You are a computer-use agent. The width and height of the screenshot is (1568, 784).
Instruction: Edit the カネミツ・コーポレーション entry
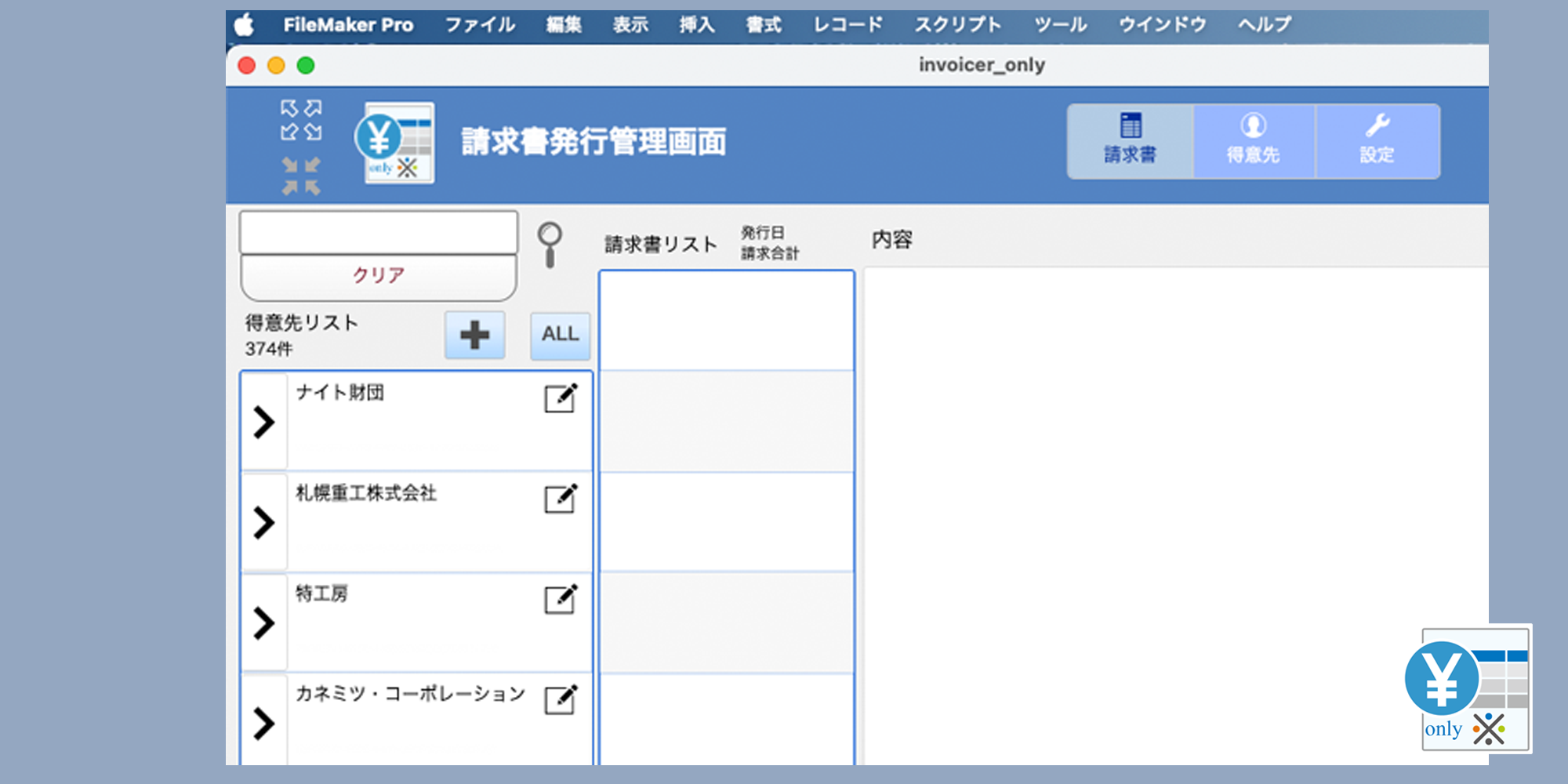[561, 699]
